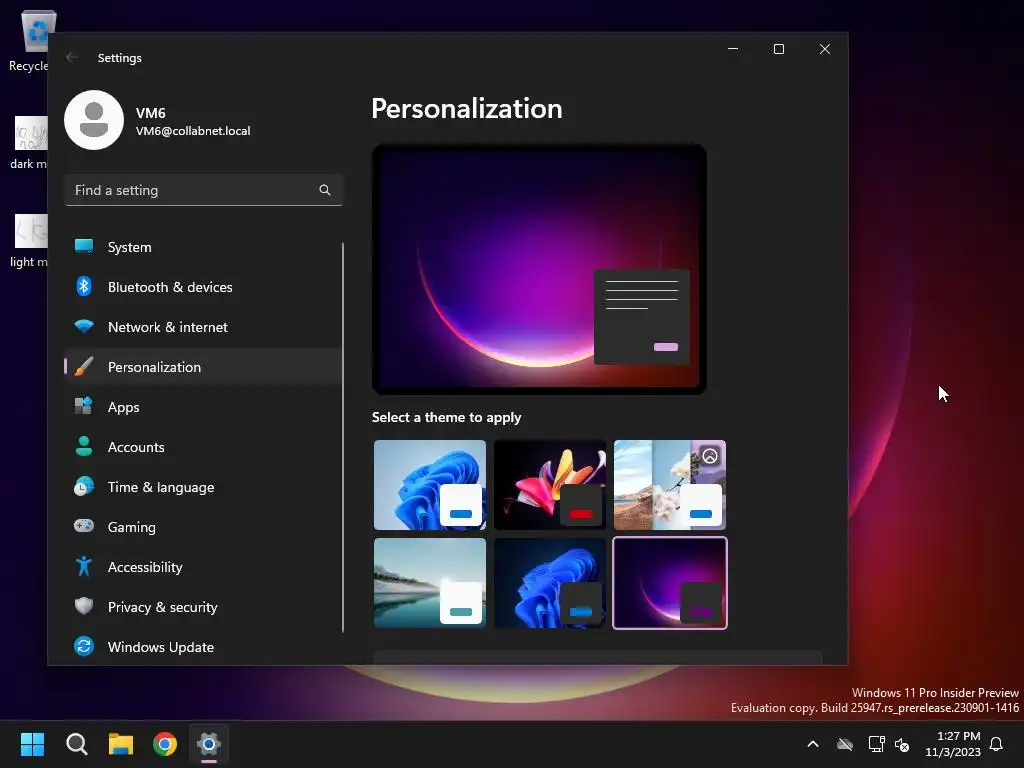Open the dark mode desktop file

(x=29, y=143)
